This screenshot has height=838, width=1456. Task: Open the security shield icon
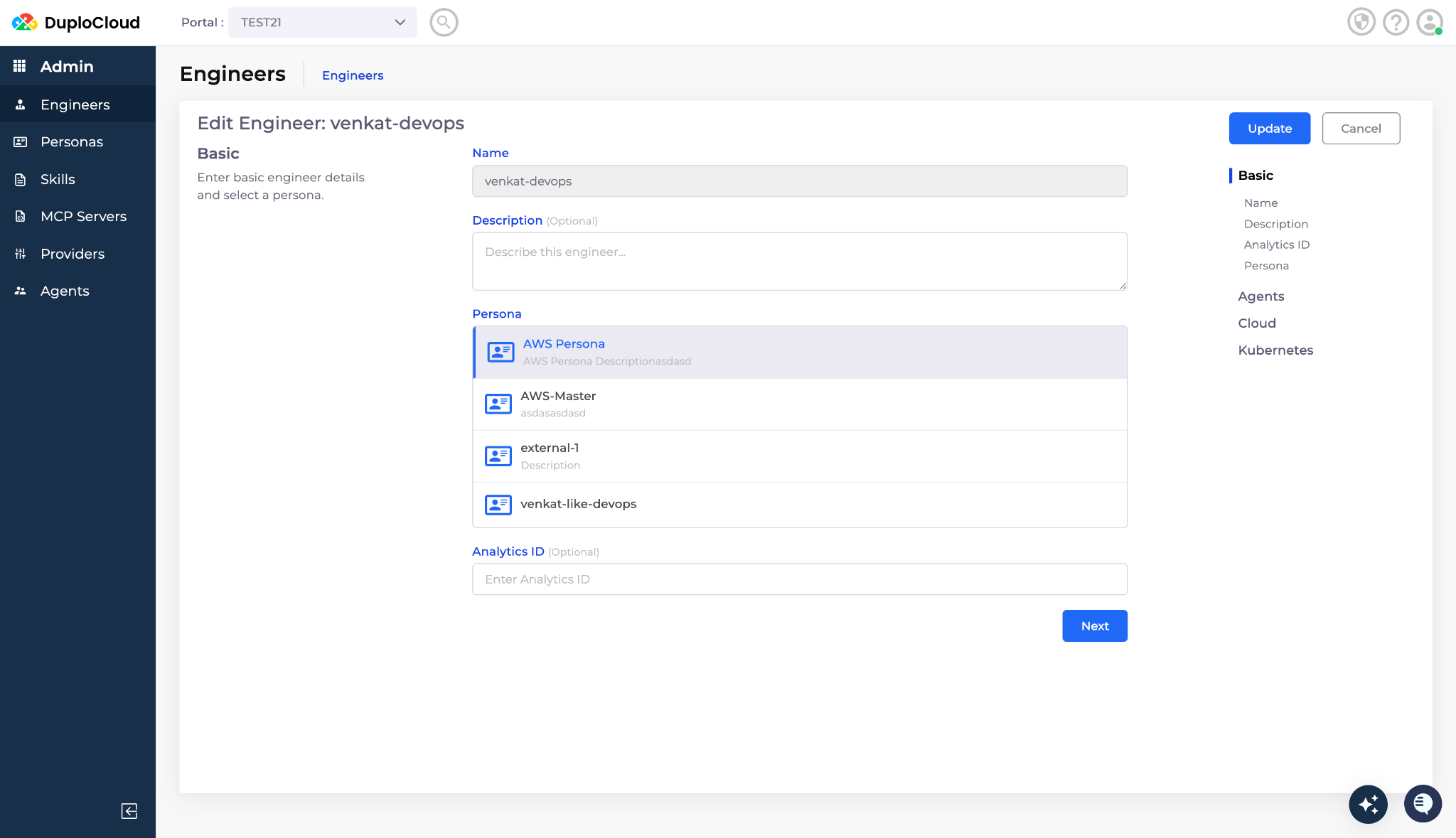pos(1361,22)
